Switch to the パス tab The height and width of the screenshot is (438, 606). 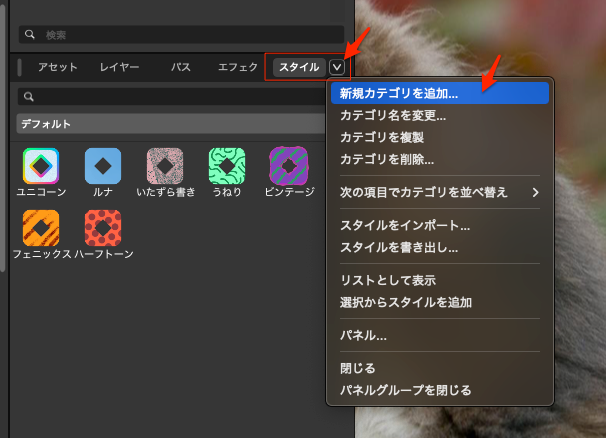coord(181,67)
